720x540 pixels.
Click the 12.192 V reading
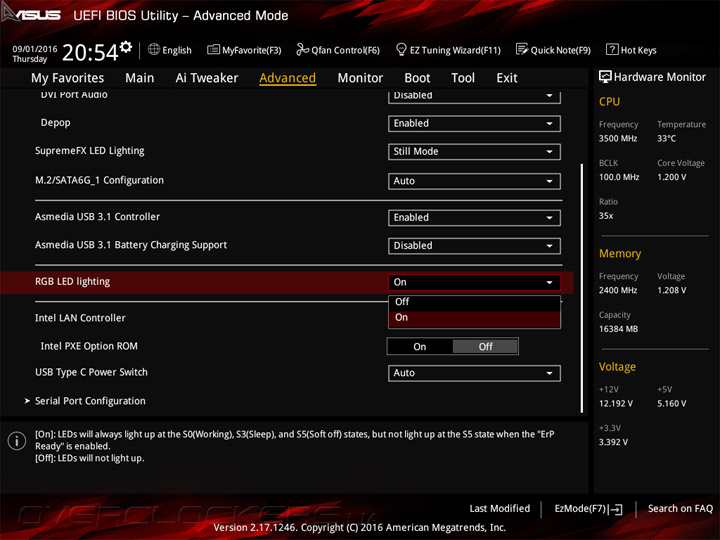(616, 403)
